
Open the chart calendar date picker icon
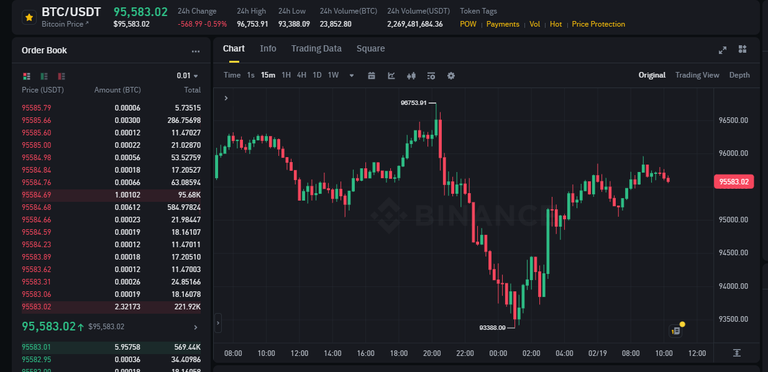(371, 75)
